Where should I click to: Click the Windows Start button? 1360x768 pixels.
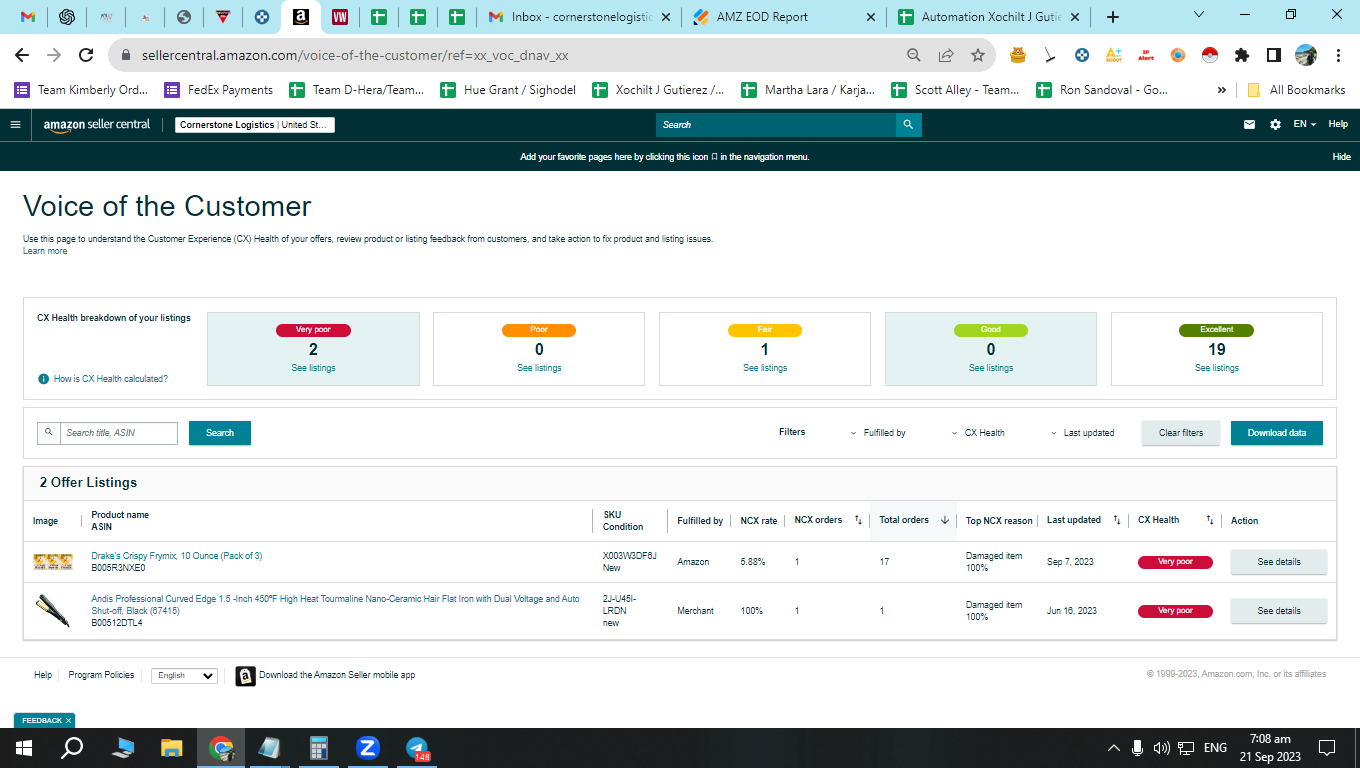tap(23, 747)
